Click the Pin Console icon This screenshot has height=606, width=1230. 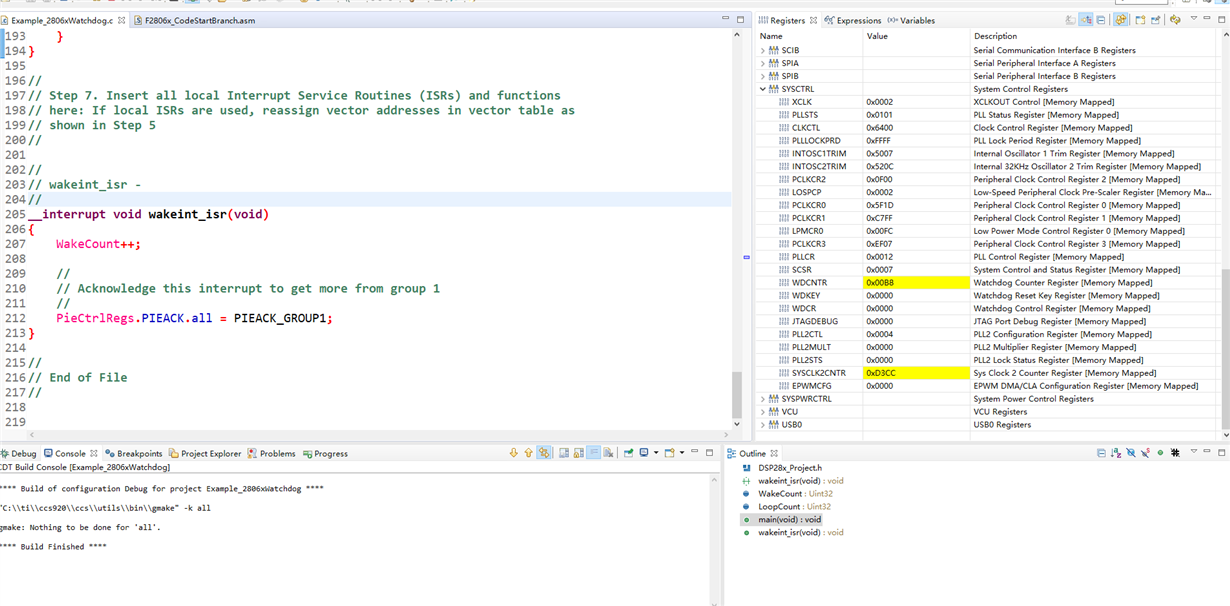point(627,453)
